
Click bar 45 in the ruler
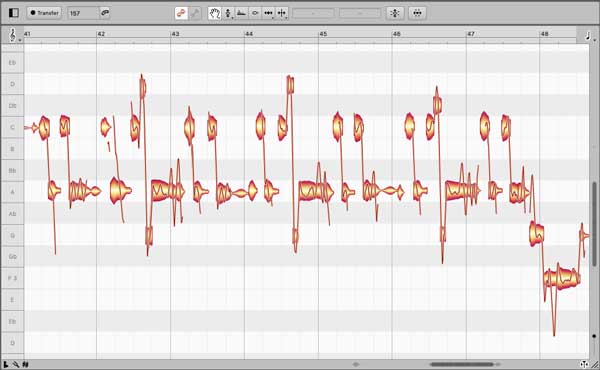[x=323, y=34]
